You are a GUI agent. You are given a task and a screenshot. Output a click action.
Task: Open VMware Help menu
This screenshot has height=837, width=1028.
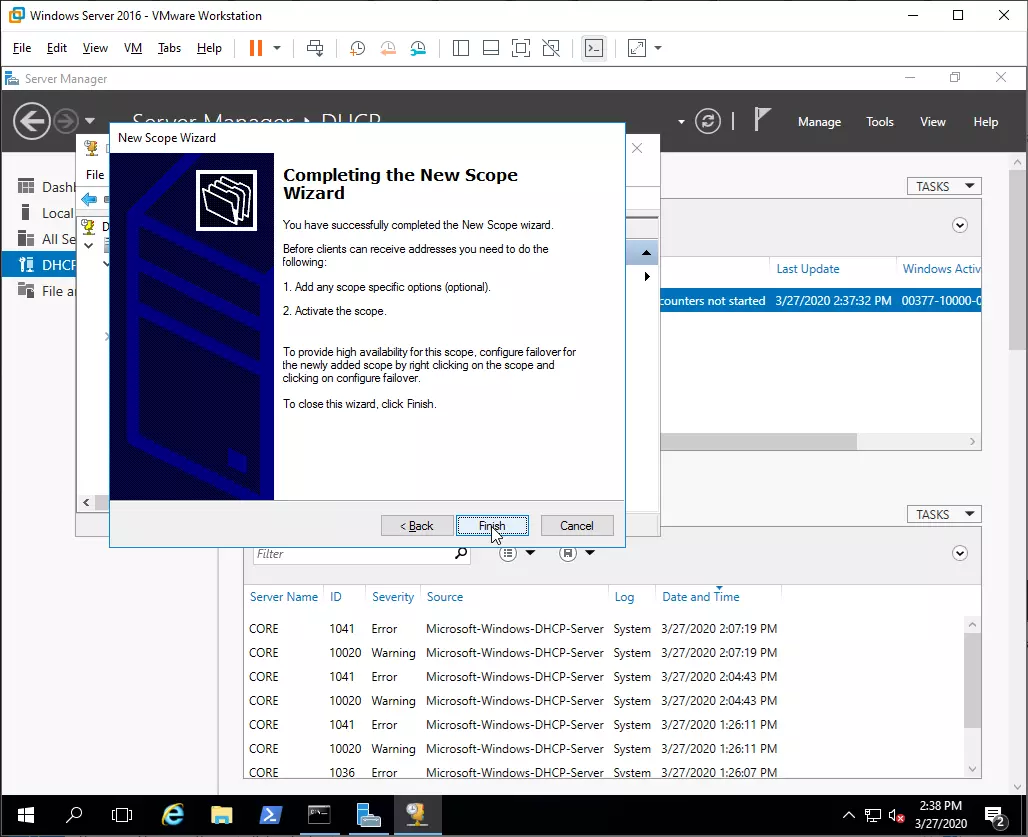pos(209,48)
